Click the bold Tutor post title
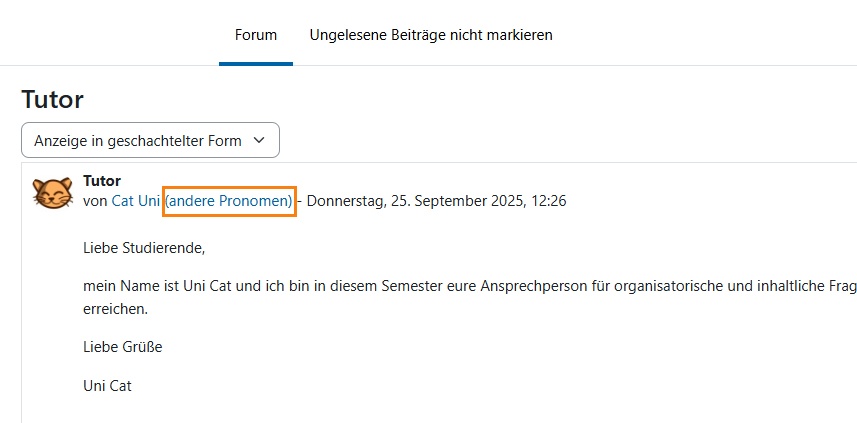The image size is (857, 423). (102, 181)
